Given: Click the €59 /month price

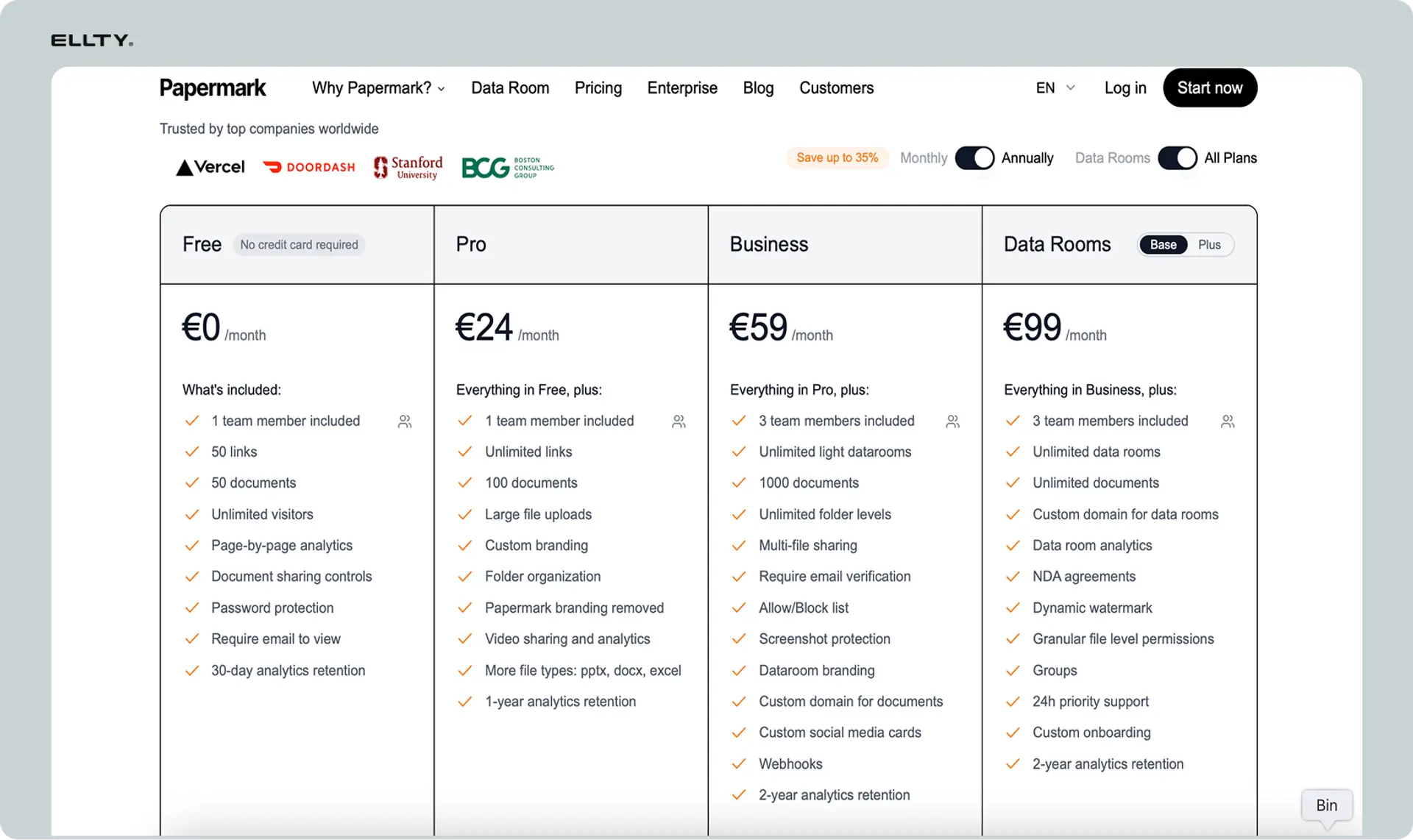Looking at the screenshot, I should point(781,328).
